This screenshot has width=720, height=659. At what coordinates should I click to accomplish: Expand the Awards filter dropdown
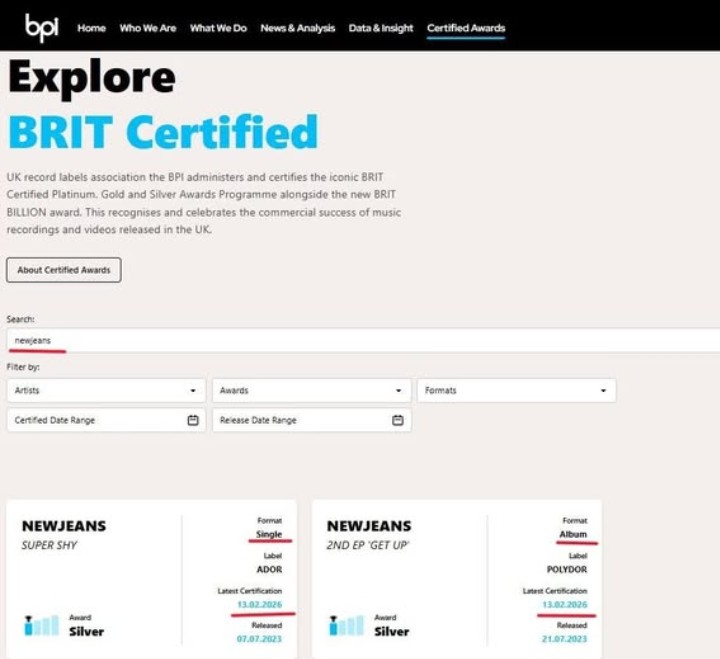(310, 390)
